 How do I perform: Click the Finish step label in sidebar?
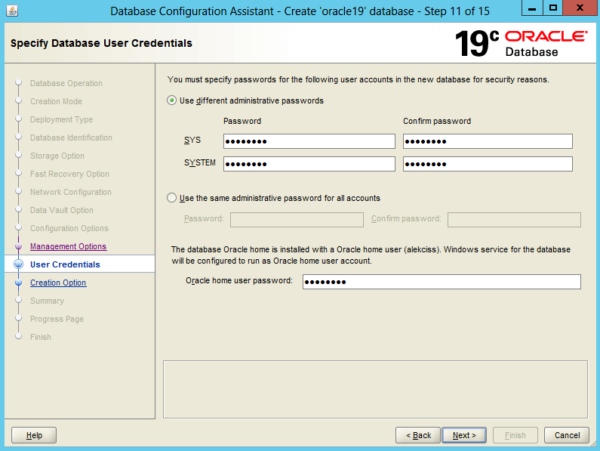pyautogui.click(x=41, y=337)
